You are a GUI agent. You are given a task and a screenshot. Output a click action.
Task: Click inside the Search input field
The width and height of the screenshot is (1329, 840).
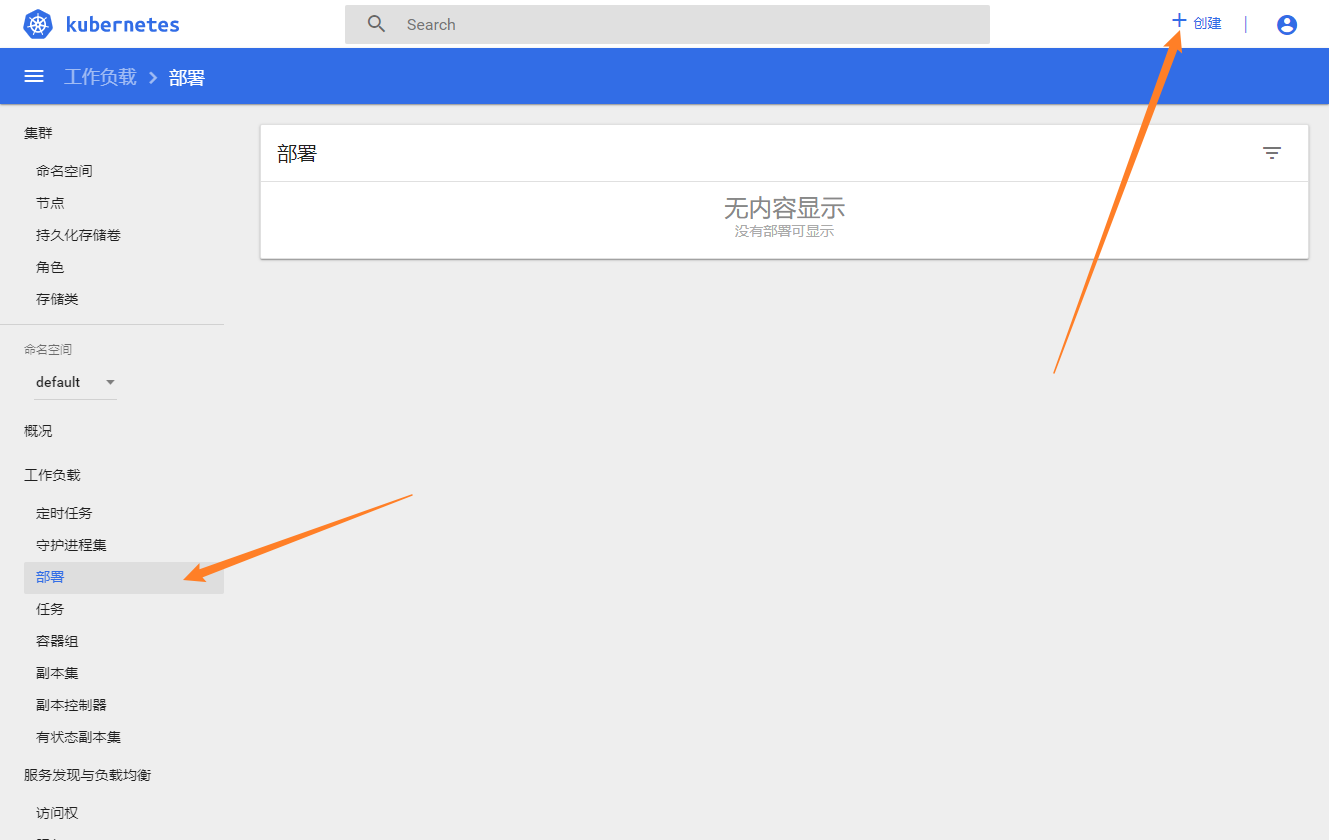[690, 25]
